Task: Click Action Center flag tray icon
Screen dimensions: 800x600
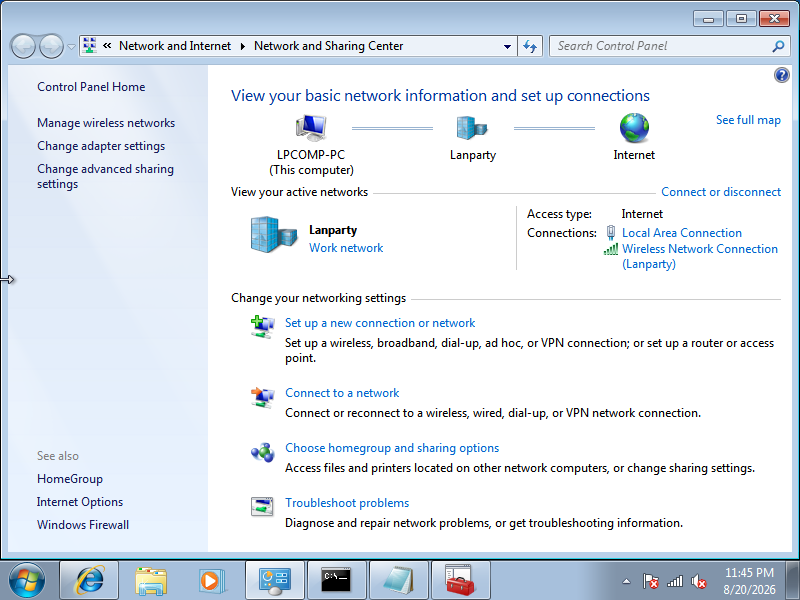Action: [x=651, y=581]
